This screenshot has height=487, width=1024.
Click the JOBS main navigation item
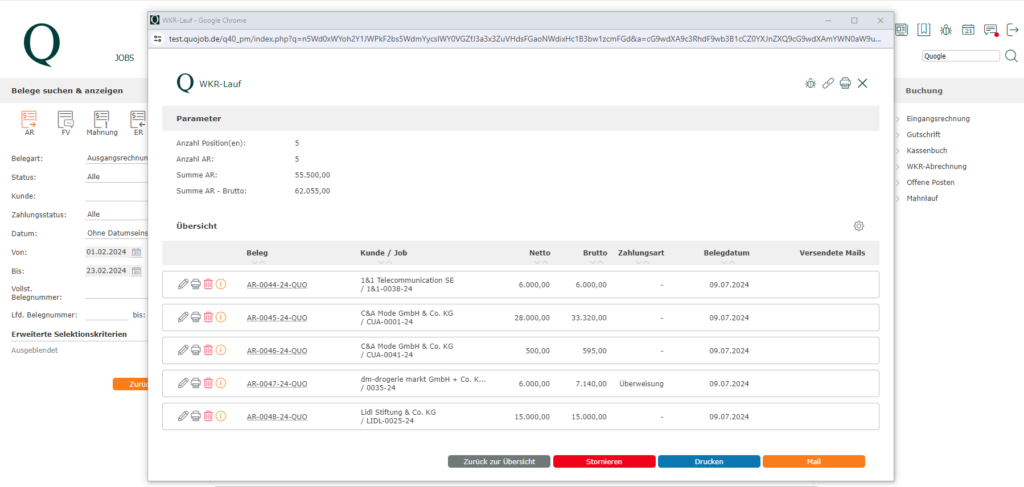coord(124,58)
